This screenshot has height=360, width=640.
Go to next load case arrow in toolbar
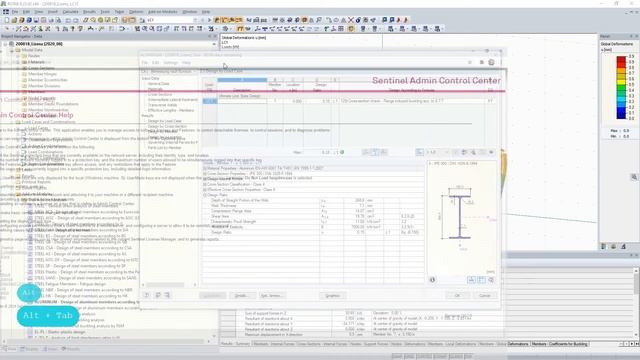(x=209, y=20)
